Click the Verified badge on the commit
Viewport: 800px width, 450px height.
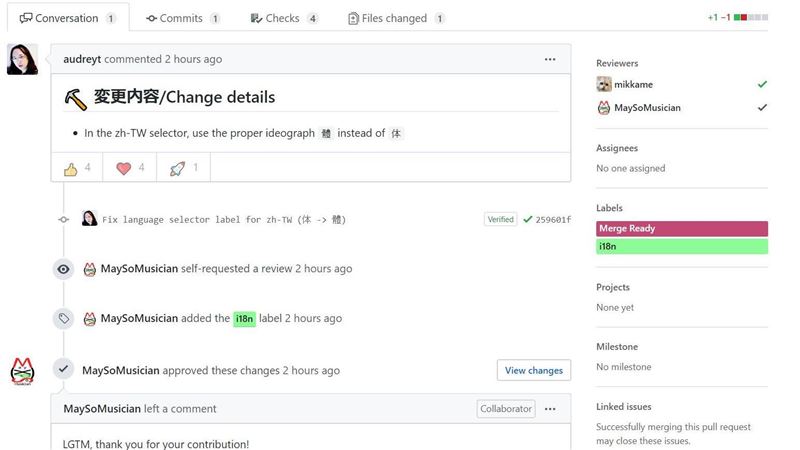tap(500, 219)
